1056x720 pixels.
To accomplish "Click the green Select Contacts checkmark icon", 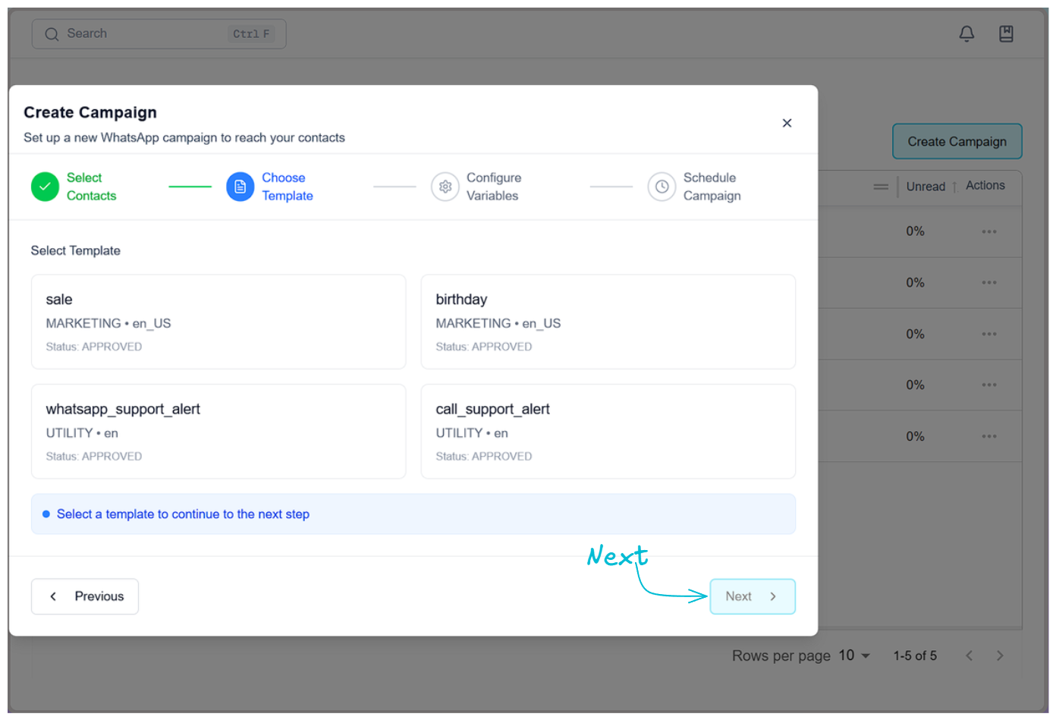I will (45, 187).
